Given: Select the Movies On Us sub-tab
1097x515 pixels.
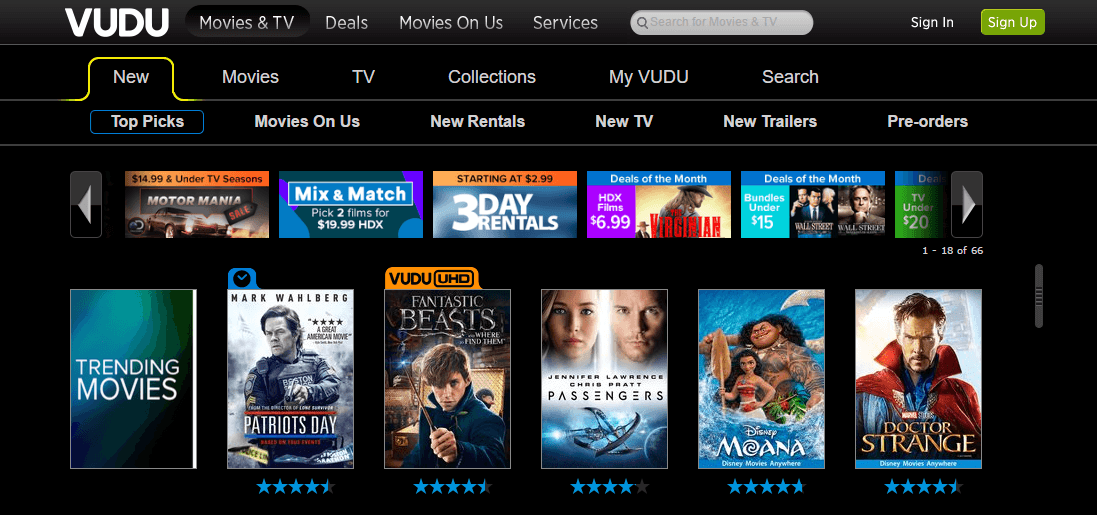Looking at the screenshot, I should (307, 122).
